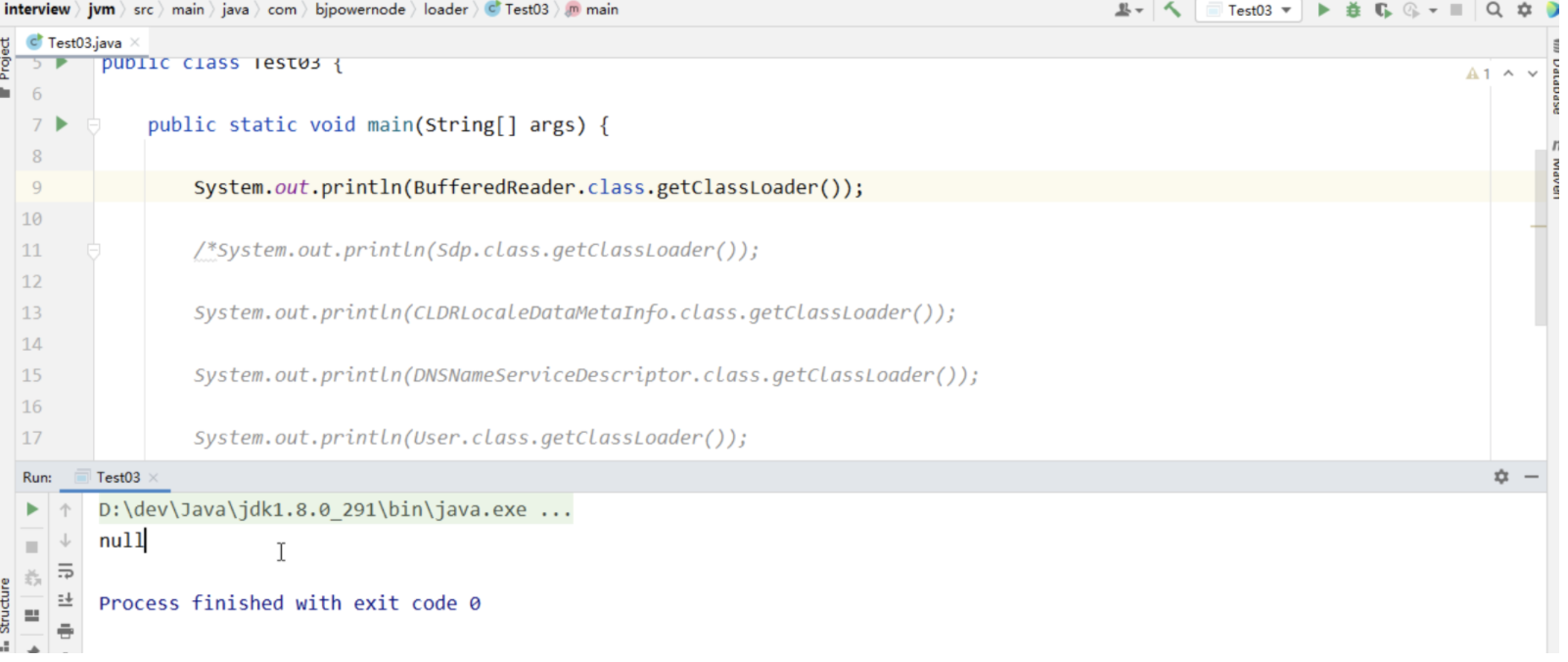Click 'loader' in the breadcrumb

point(446,9)
